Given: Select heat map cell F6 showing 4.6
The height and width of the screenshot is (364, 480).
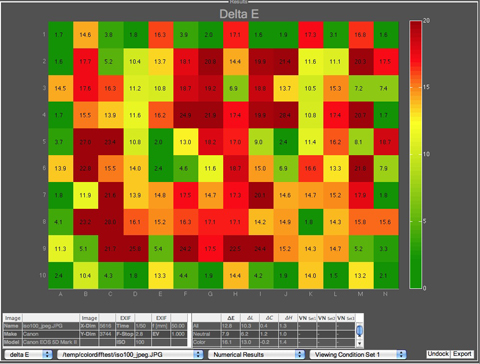Looking at the screenshot, I should [186, 168].
